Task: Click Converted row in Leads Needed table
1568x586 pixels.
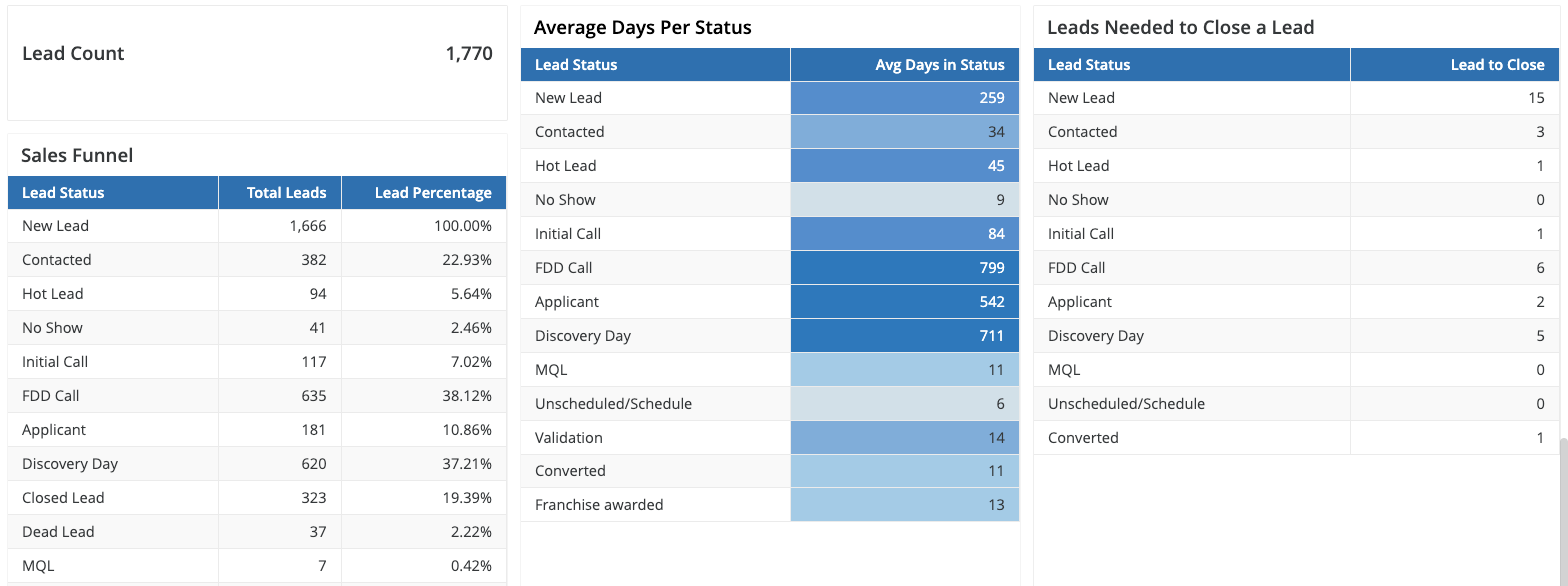Action: point(1083,438)
